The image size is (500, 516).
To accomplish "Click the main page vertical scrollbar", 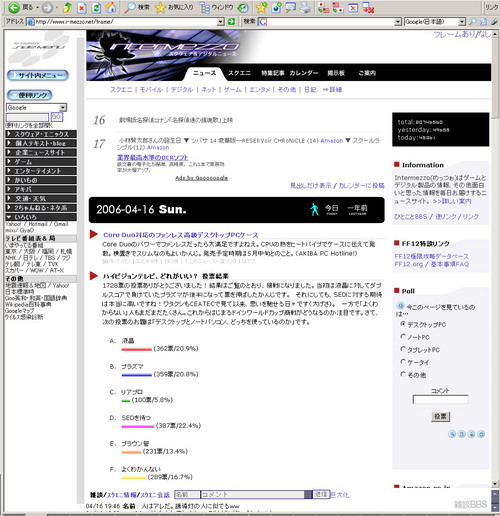I will [x=495, y=258].
